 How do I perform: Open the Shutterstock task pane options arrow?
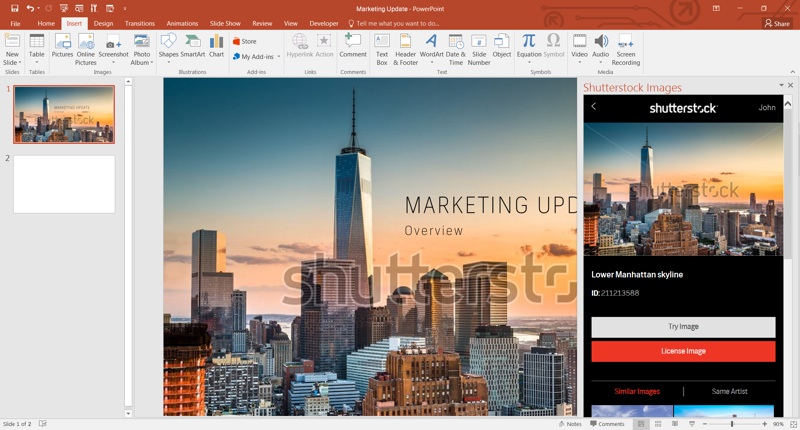(781, 86)
